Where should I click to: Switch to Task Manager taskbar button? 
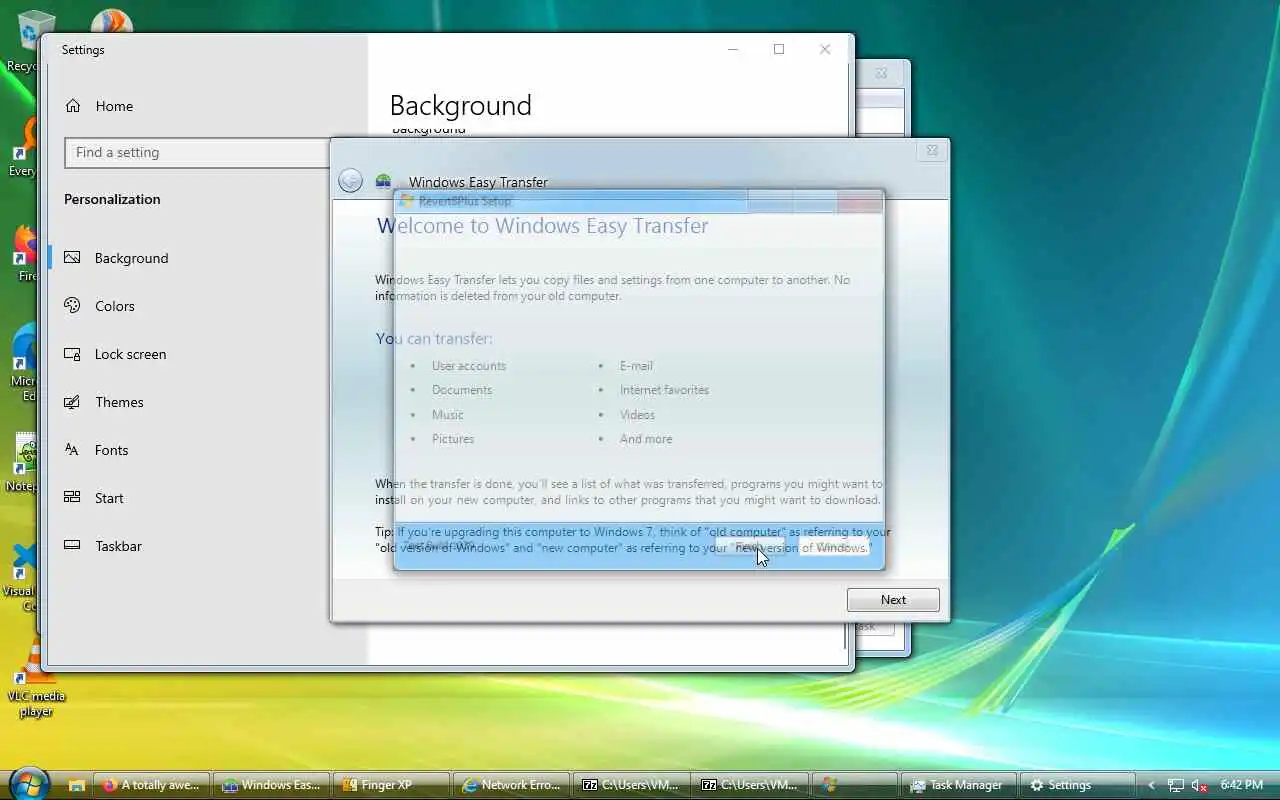(958, 785)
